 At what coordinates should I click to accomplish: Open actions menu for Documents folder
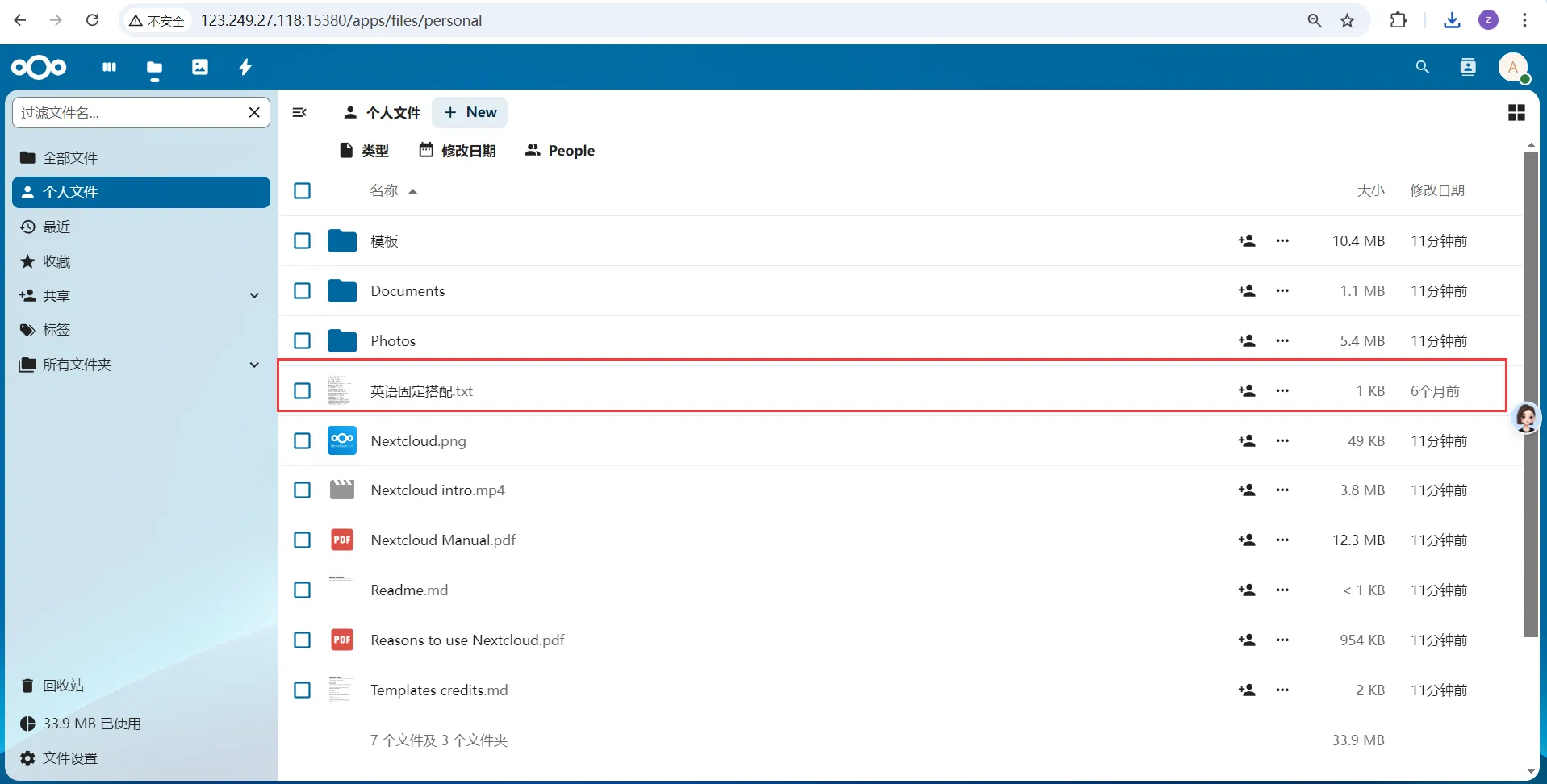pos(1282,290)
